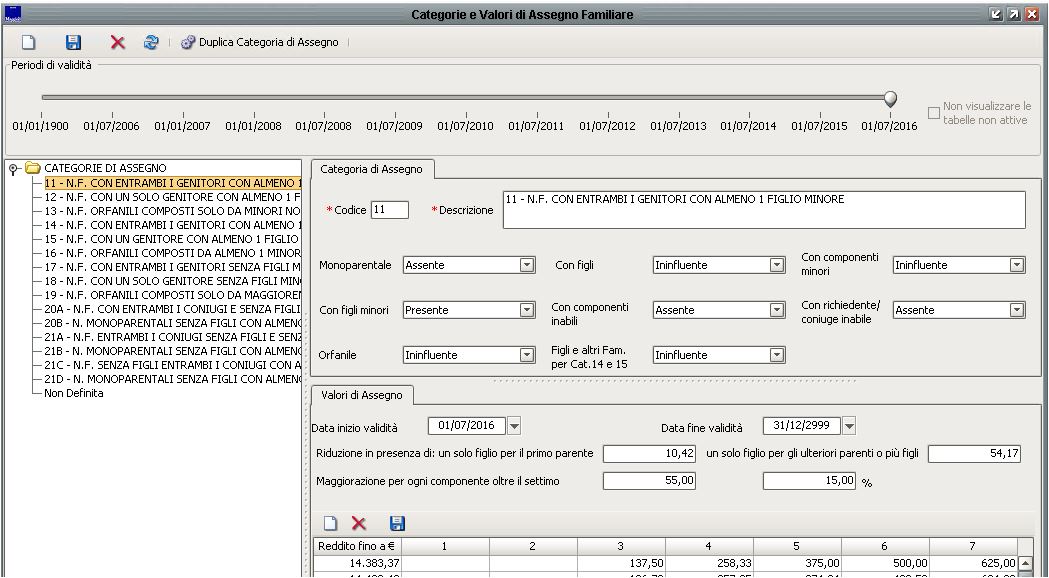Click the Save floppy disk icon in top toolbar
Viewport: 1049px width, 578px height.
pyautogui.click(x=73, y=43)
